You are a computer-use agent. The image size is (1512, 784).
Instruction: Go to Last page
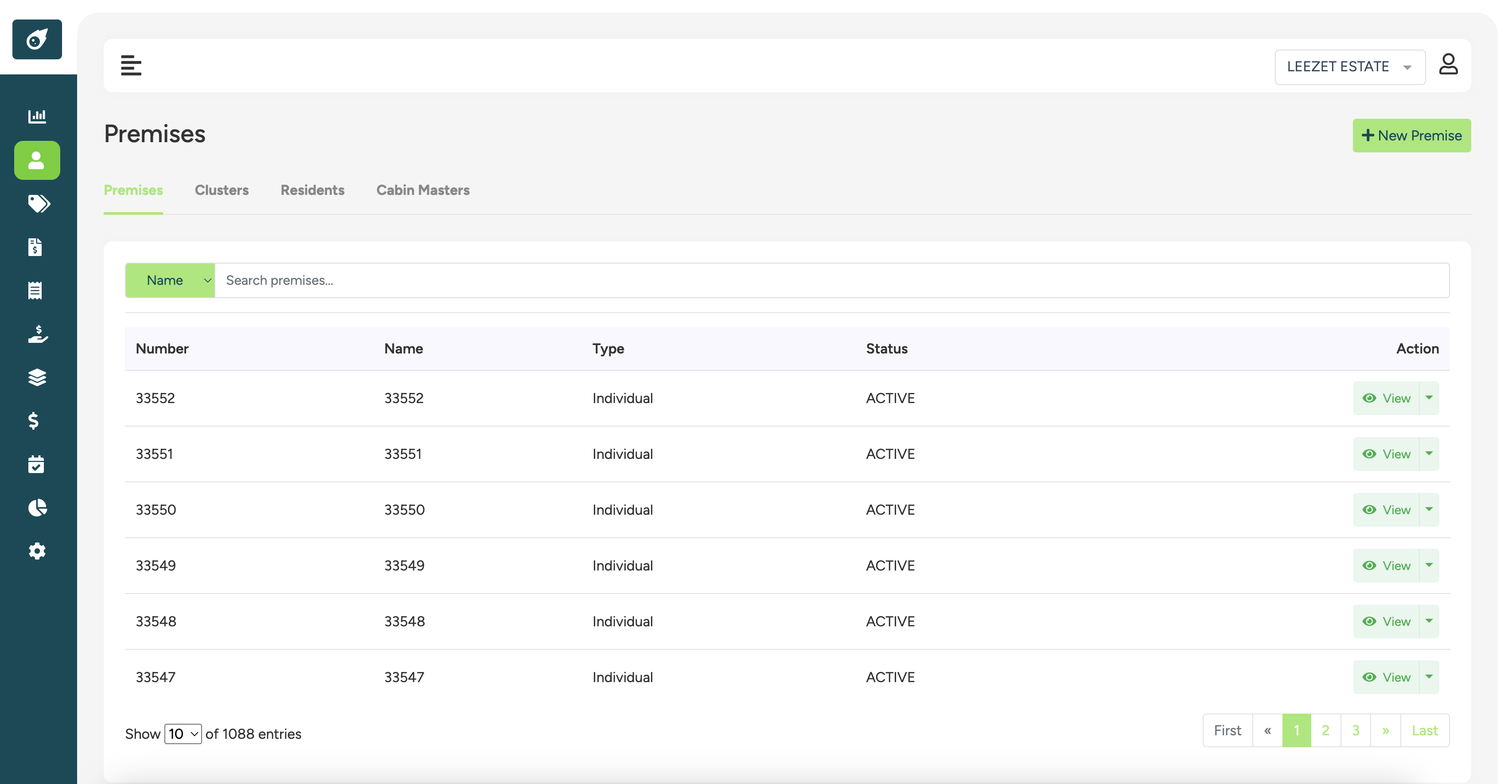1425,730
